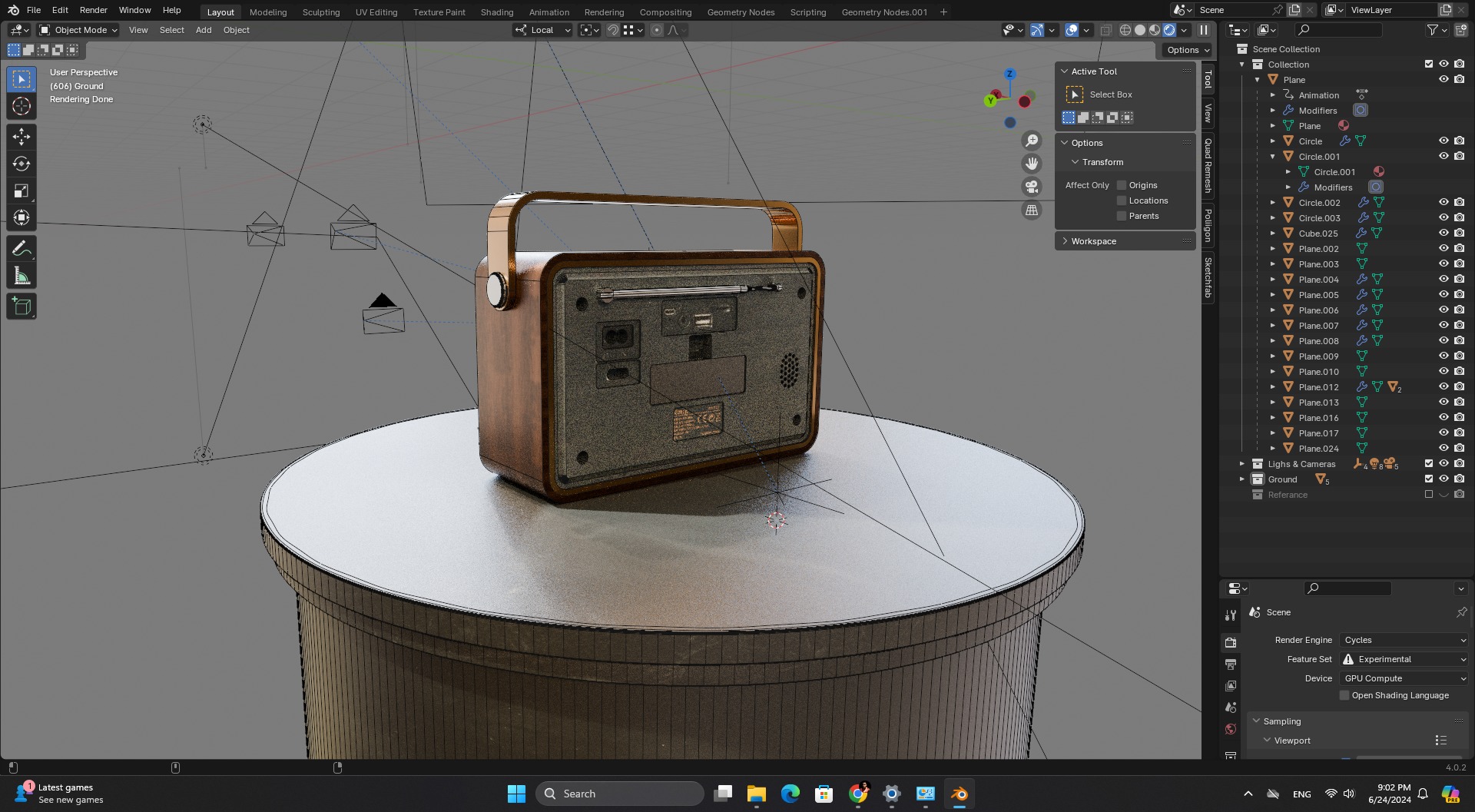Switch to Geometry Nodes workspace tab
Viewport: 1475px width, 812px height.
[x=741, y=12]
